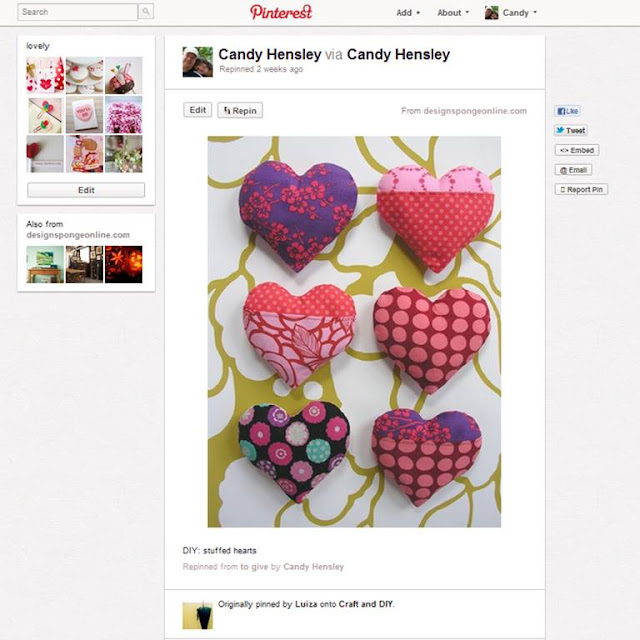Focus the Search input field
This screenshot has height=640, width=640.
click(78, 12)
